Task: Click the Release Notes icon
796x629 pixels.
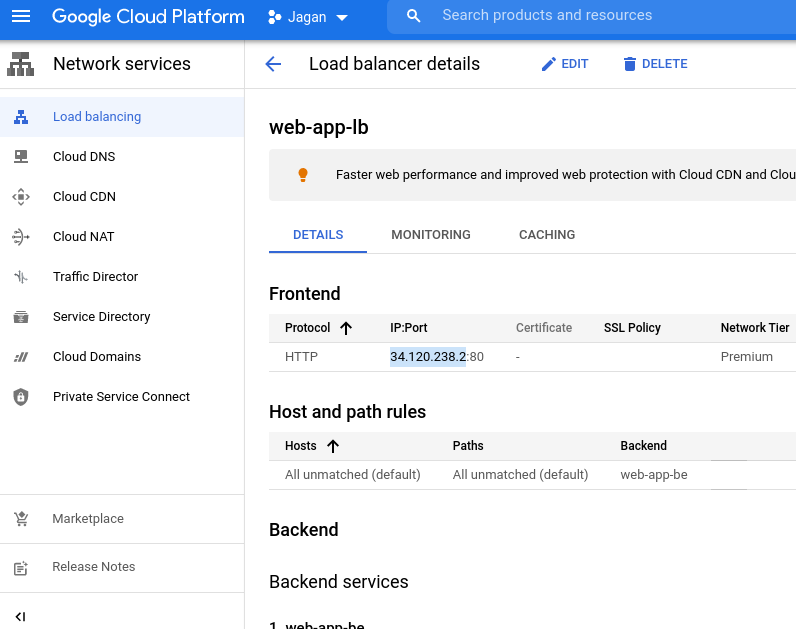Action: tap(21, 568)
